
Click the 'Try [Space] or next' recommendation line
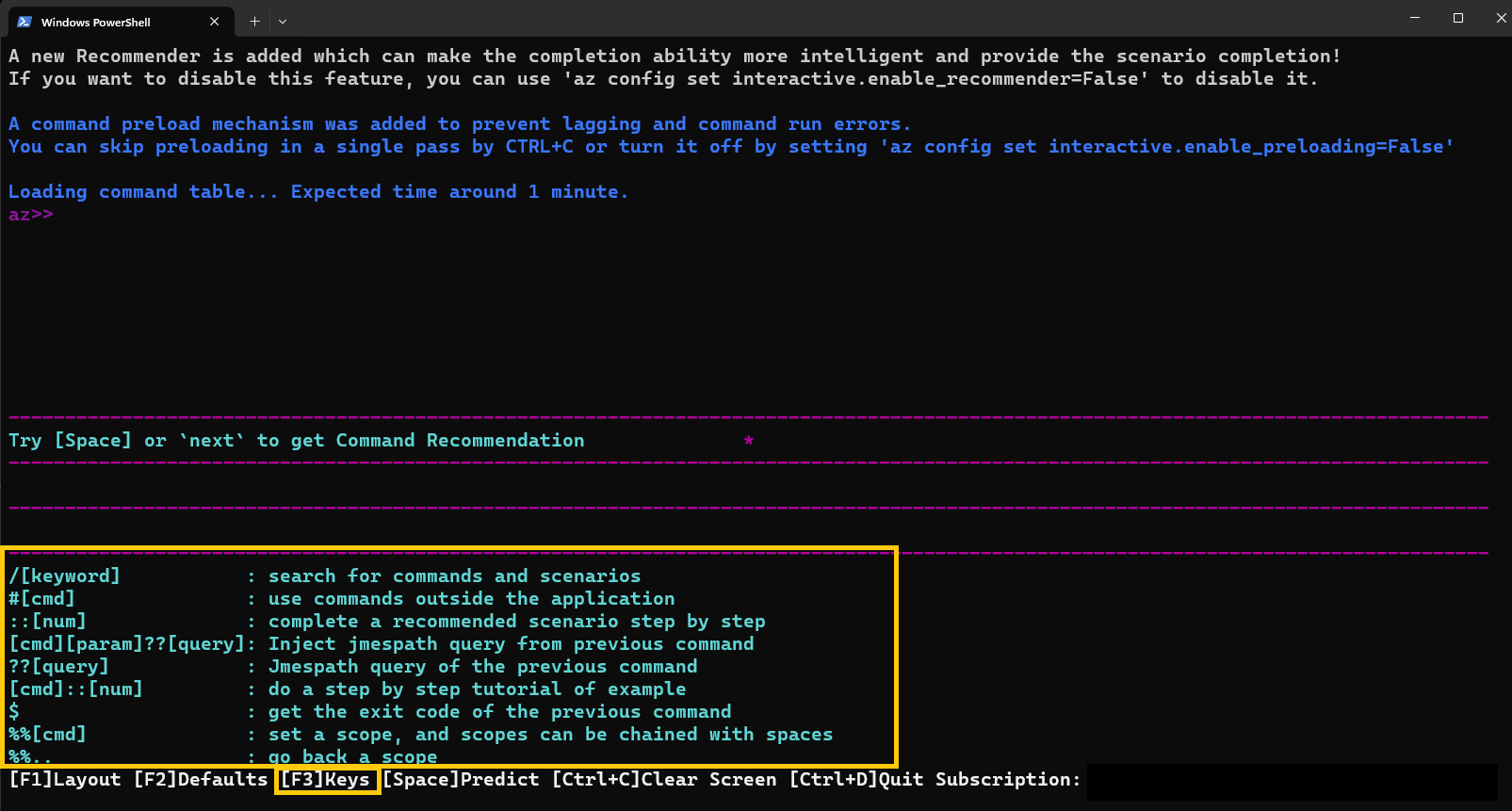coord(297,441)
